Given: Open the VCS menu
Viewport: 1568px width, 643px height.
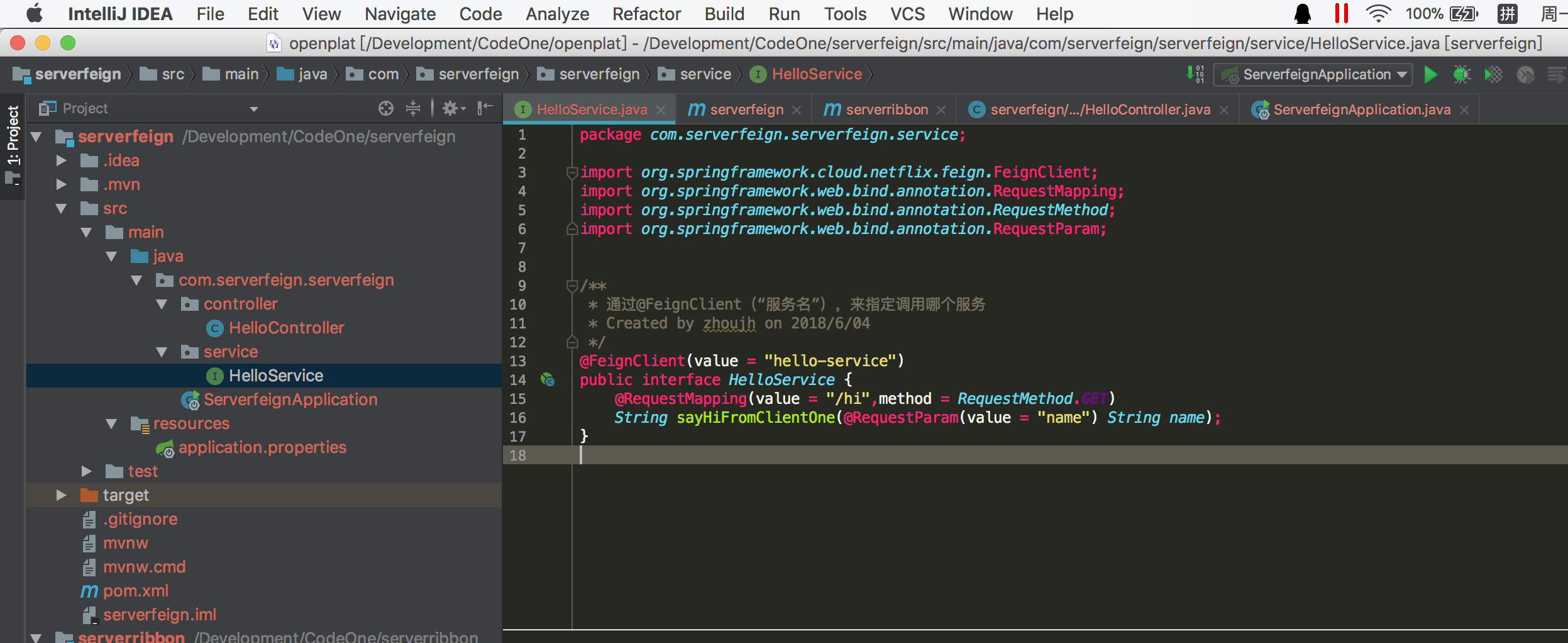Looking at the screenshot, I should coord(907,14).
